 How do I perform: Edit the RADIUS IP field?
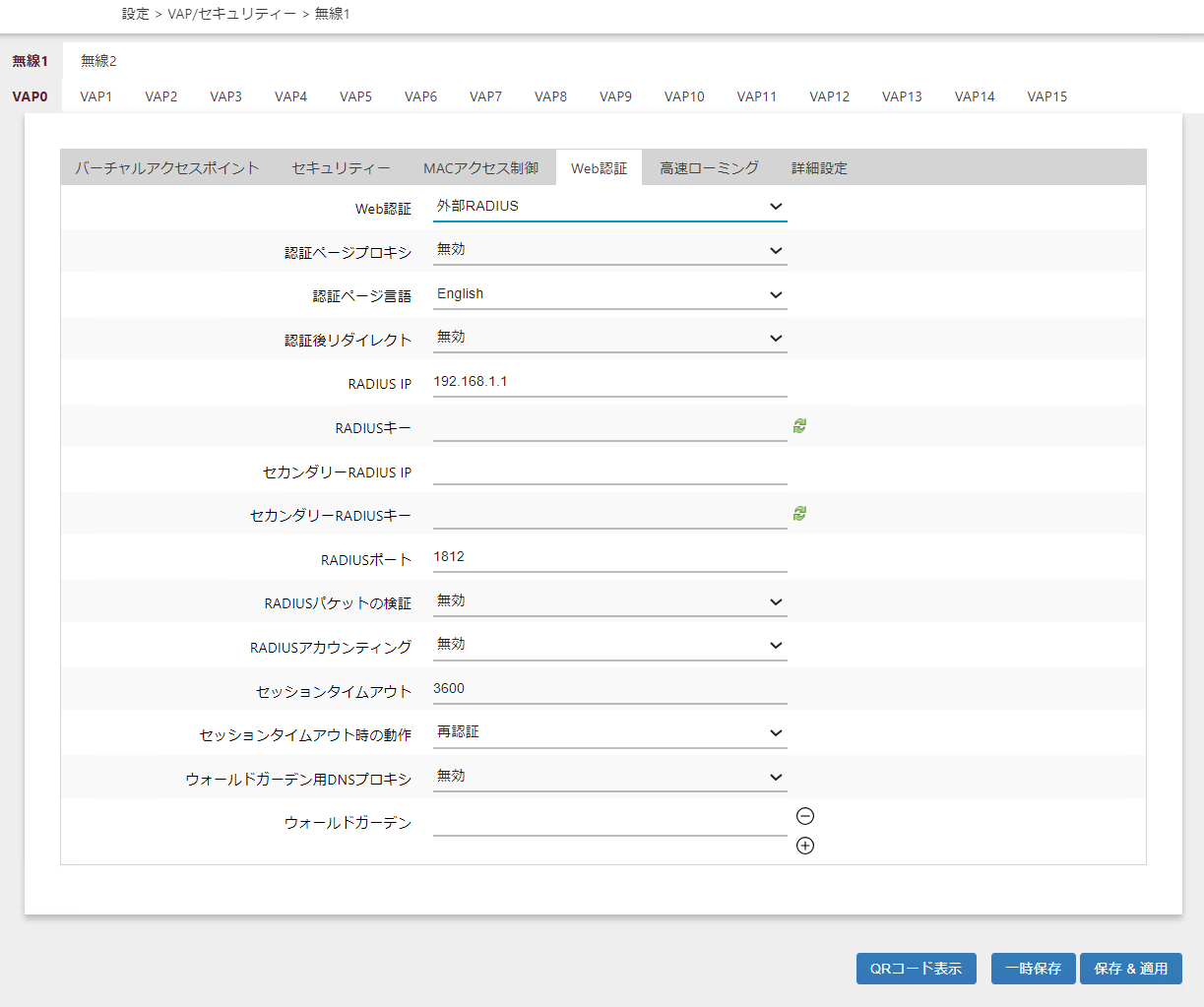(610, 382)
